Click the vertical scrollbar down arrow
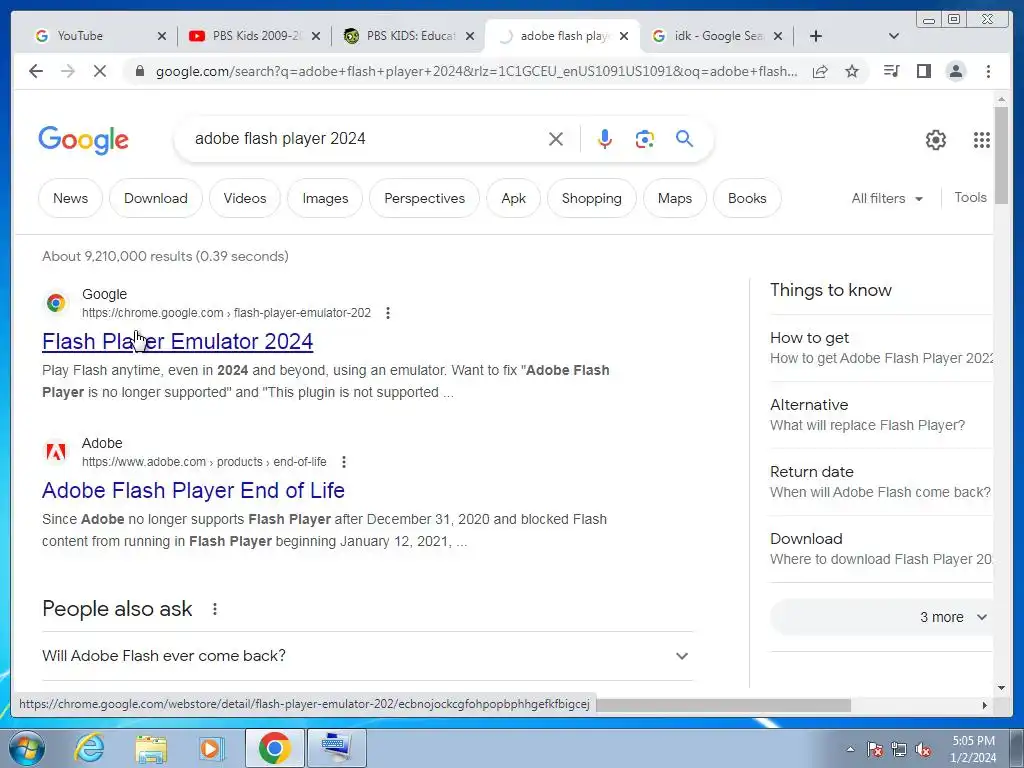 pyautogui.click(x=1001, y=688)
